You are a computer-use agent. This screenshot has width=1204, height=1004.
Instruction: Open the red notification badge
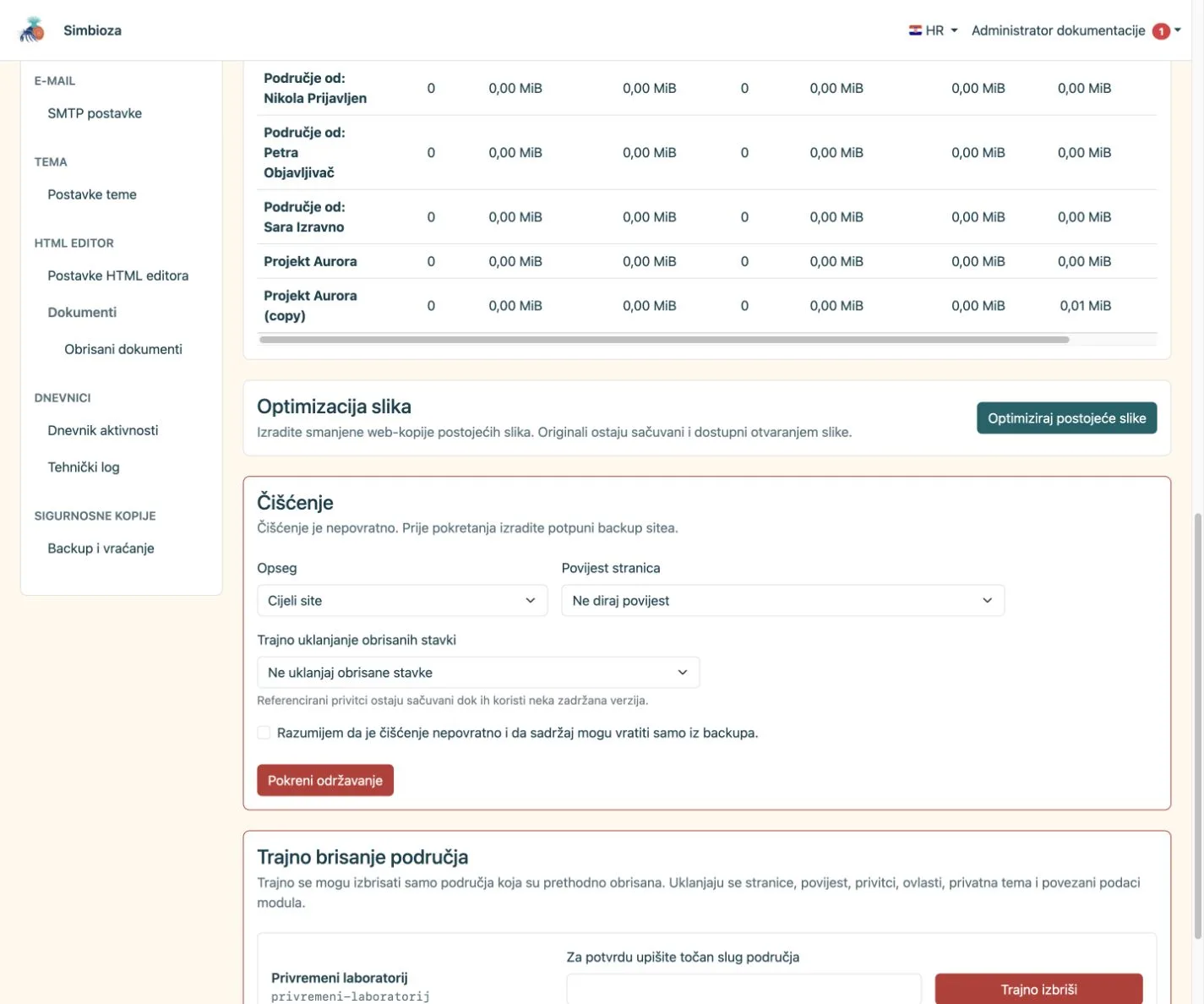[1161, 31]
